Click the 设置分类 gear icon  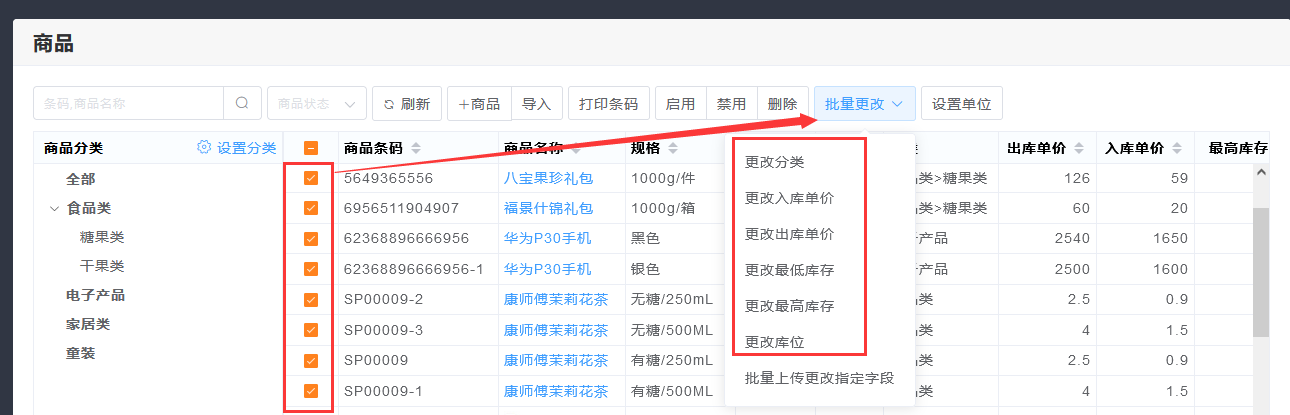pos(204,148)
